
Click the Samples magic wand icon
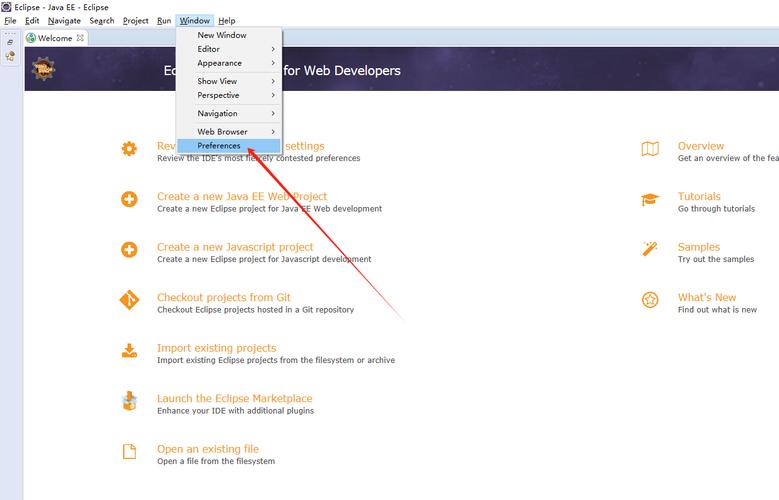point(650,249)
